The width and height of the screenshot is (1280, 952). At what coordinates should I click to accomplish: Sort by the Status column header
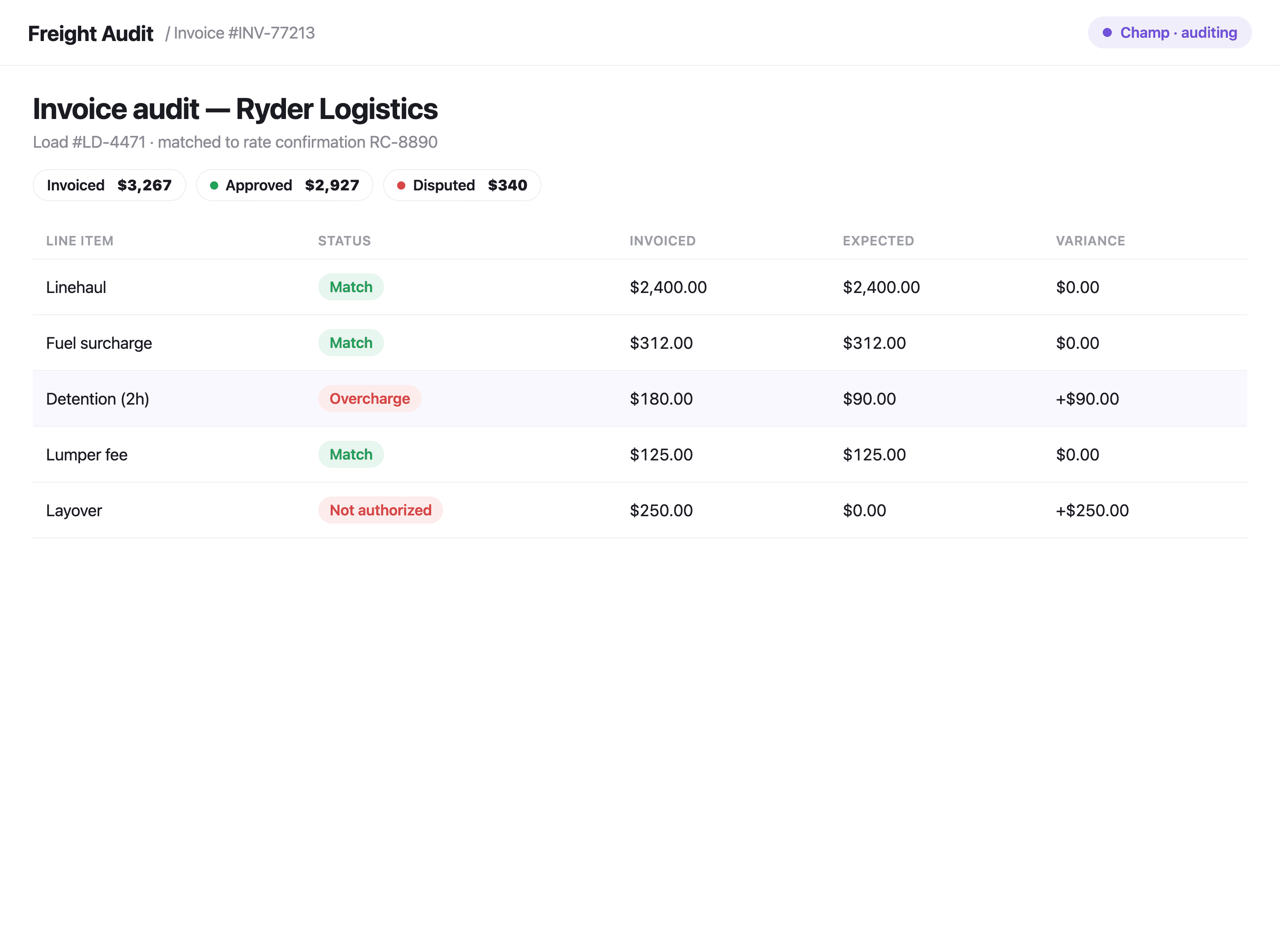345,241
